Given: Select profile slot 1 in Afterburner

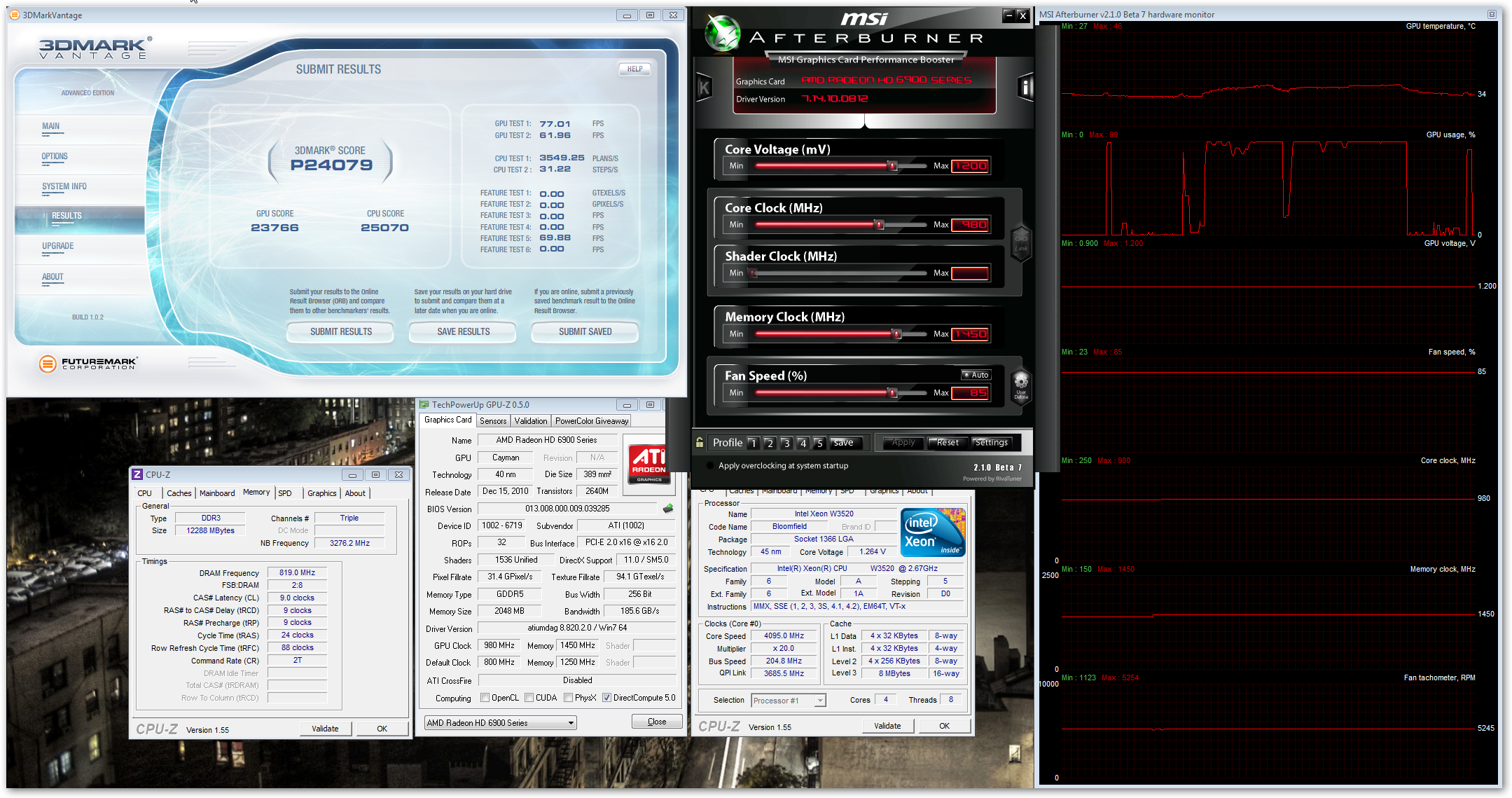Looking at the screenshot, I should [753, 443].
